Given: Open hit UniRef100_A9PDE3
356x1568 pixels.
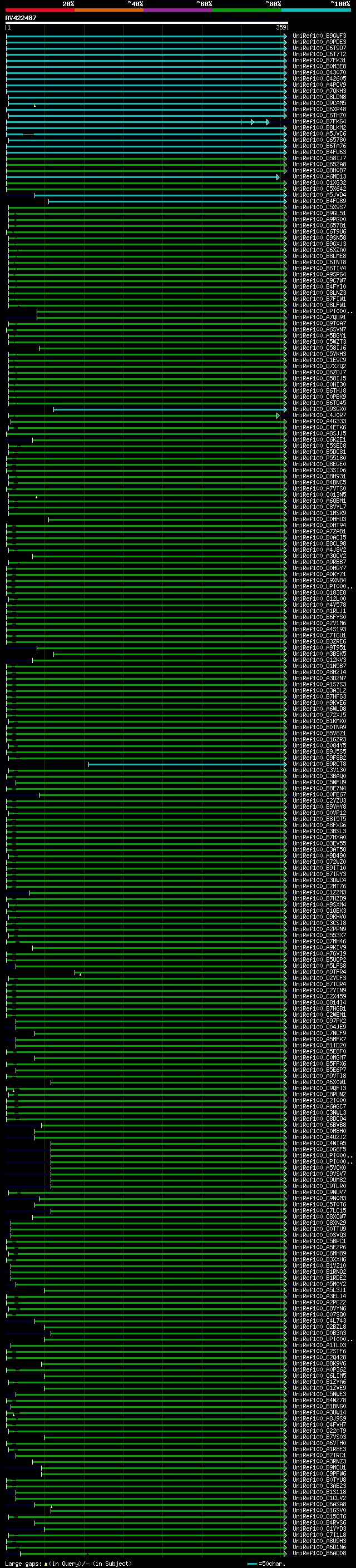Looking at the screenshot, I should [x=319, y=42].
